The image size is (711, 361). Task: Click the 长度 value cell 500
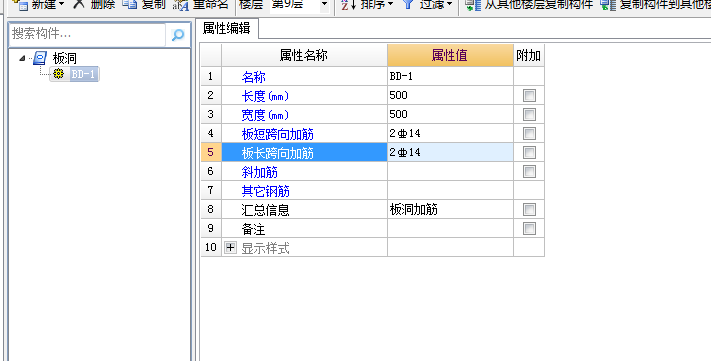[450, 95]
